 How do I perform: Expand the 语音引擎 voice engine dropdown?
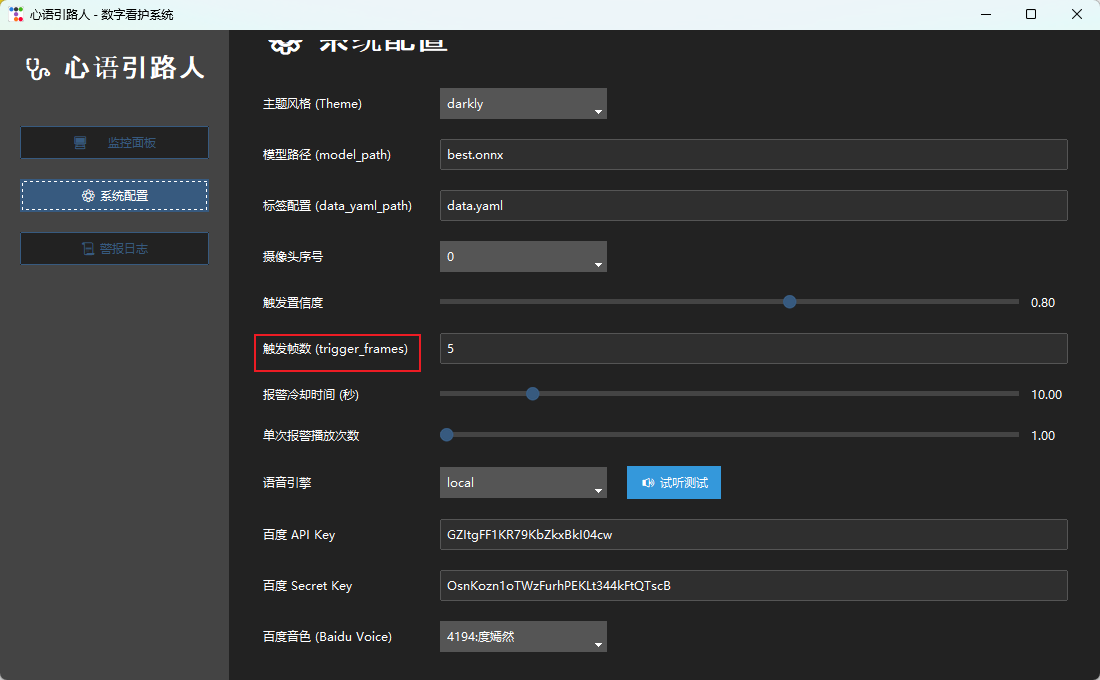523,483
